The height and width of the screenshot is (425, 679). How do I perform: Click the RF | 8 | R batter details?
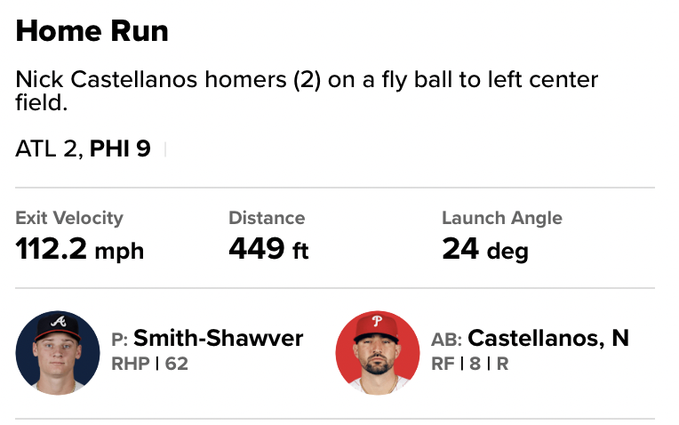click(469, 363)
